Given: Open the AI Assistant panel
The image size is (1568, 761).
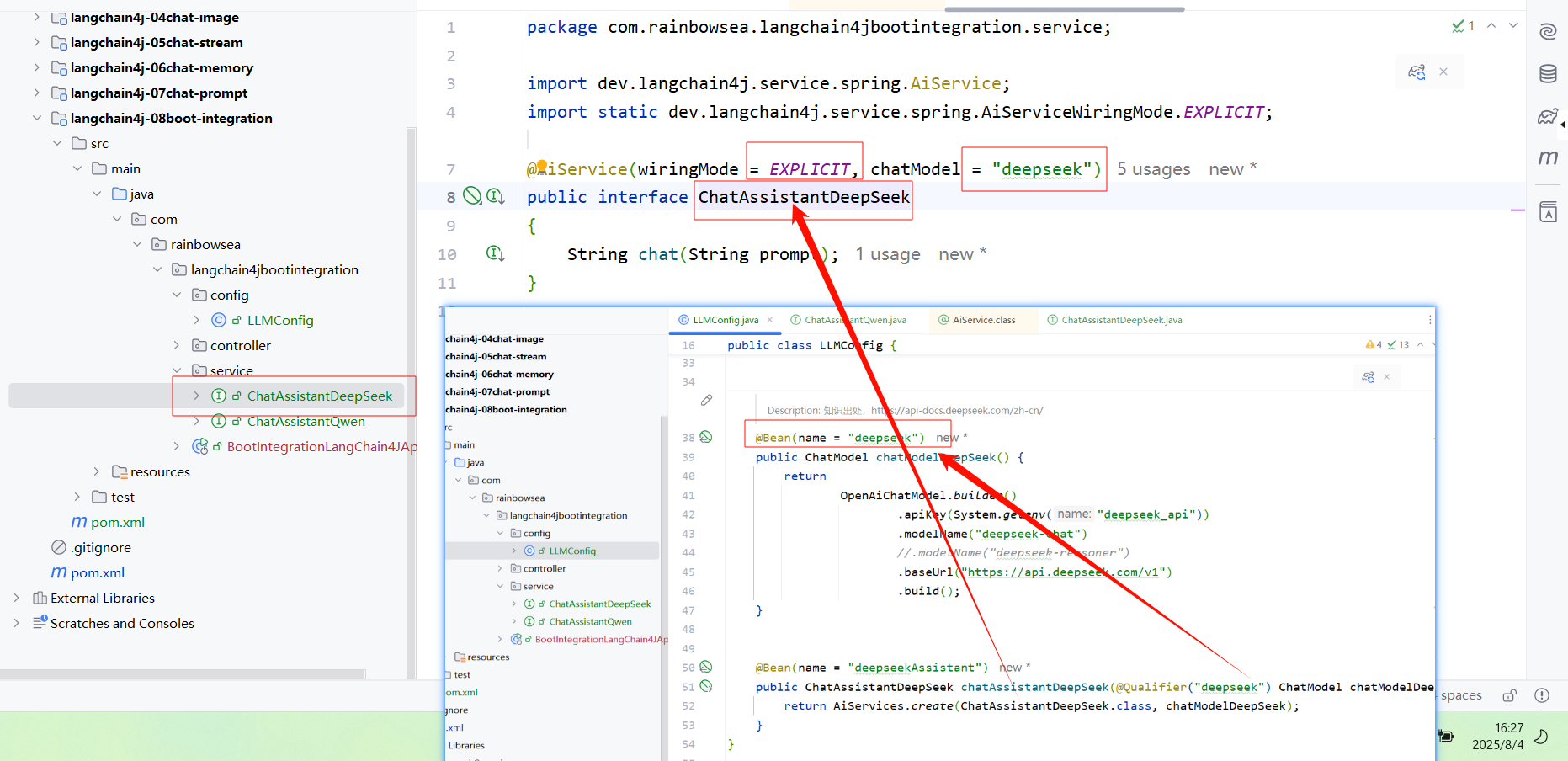Looking at the screenshot, I should [1548, 31].
